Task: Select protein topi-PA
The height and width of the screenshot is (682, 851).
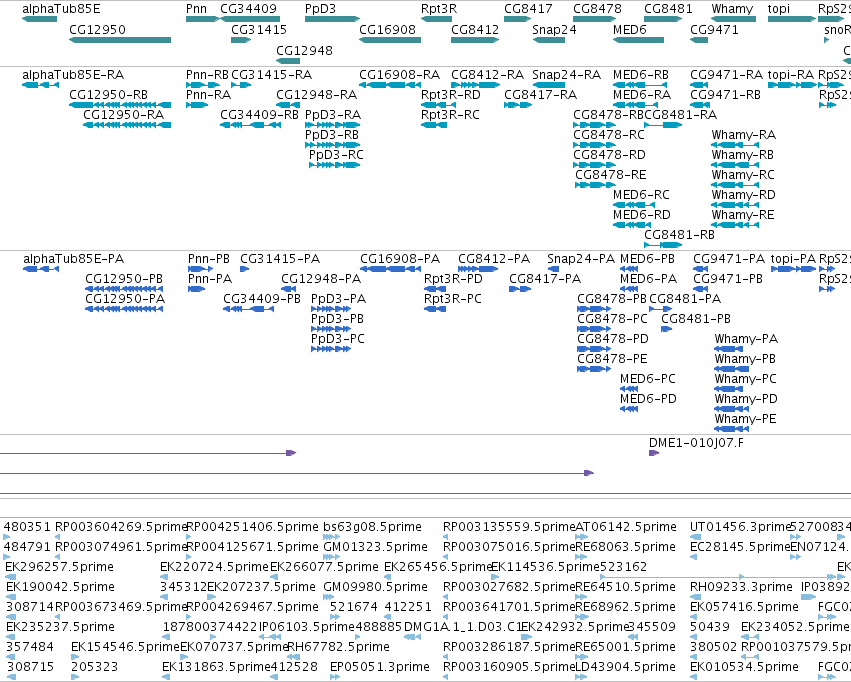Action: click(793, 259)
